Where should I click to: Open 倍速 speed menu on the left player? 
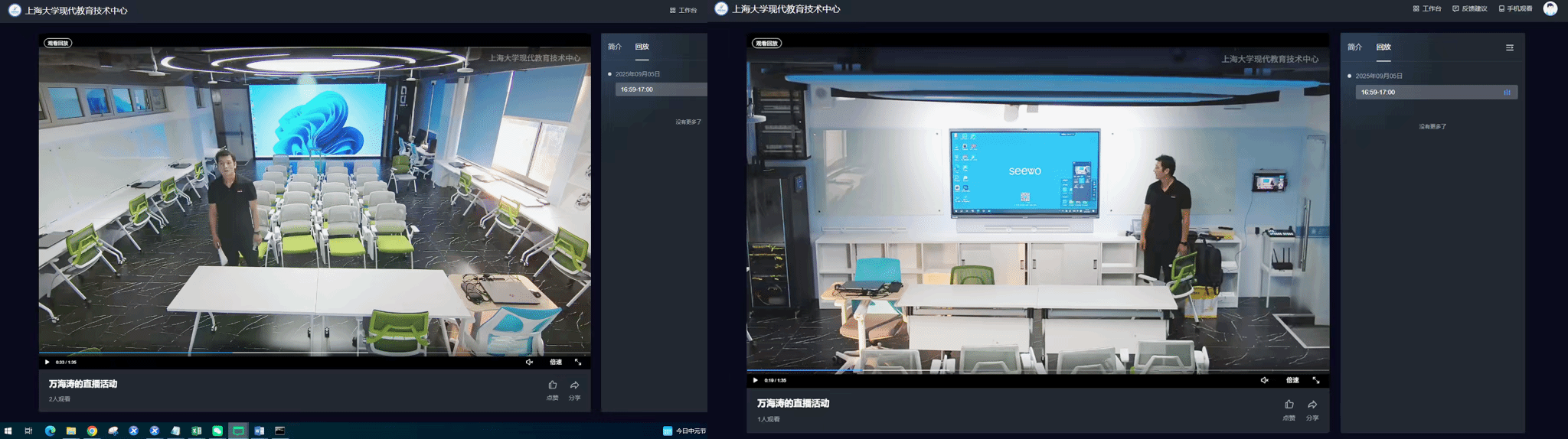[556, 363]
